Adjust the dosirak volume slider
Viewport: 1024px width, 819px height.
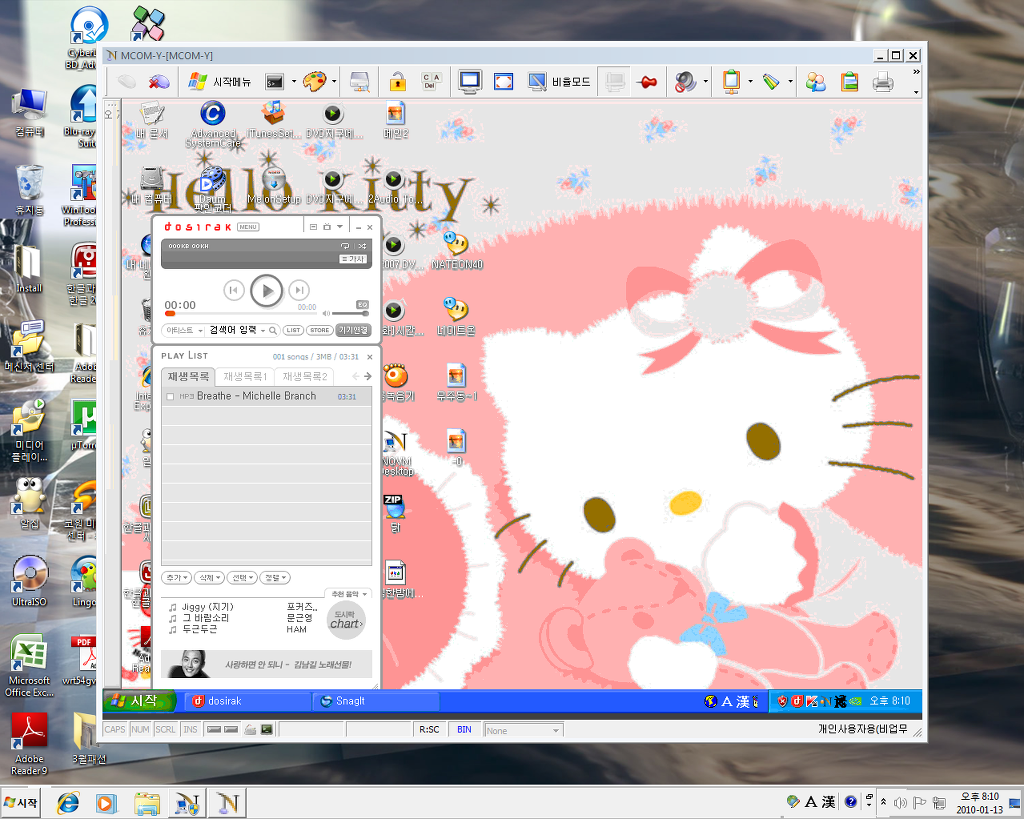(x=351, y=313)
